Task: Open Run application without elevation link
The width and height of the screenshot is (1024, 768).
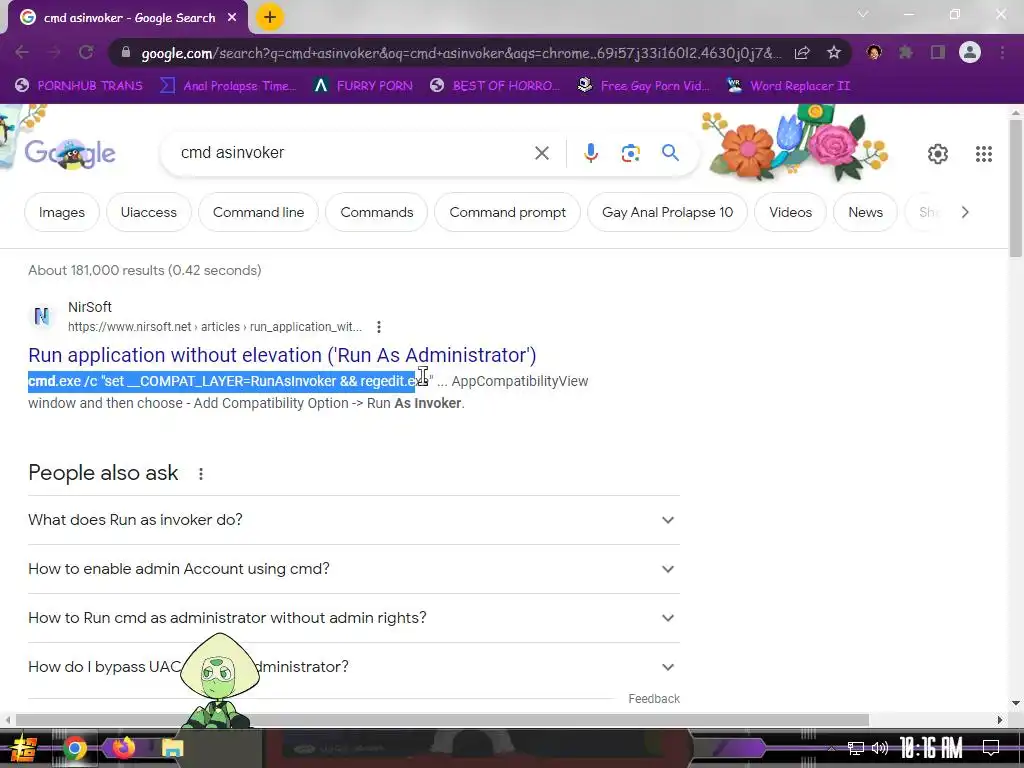Action: pyautogui.click(x=282, y=355)
